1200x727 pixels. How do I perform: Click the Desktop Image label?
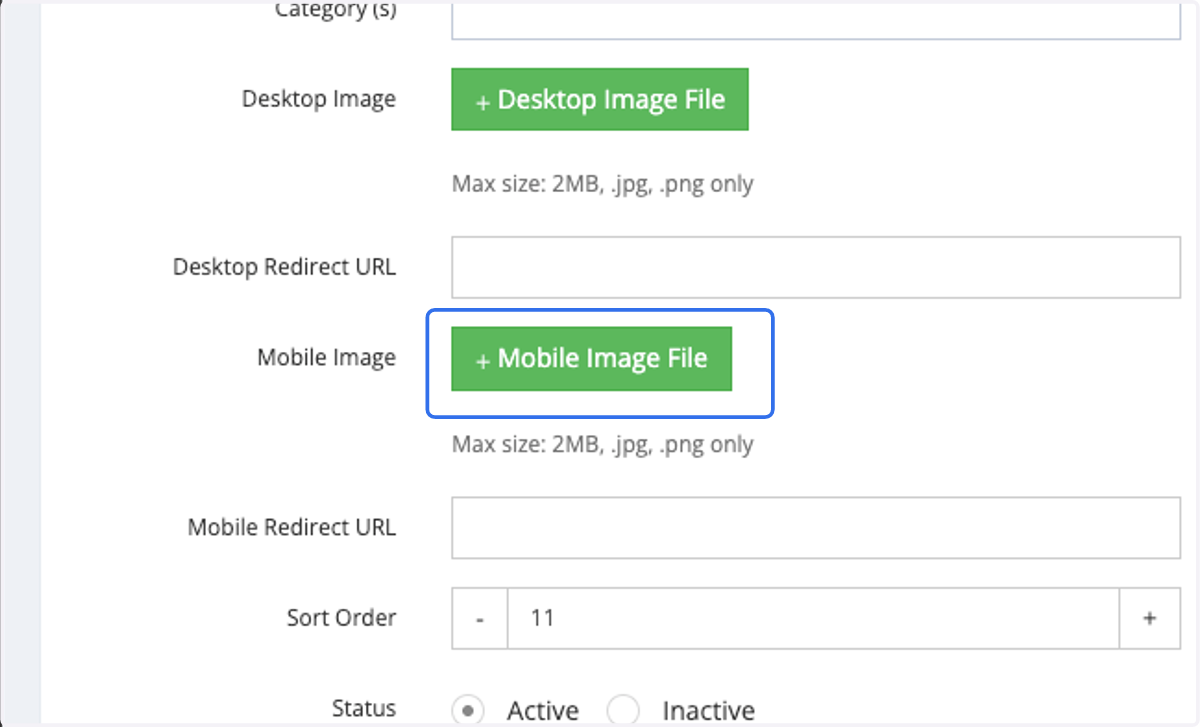[319, 99]
